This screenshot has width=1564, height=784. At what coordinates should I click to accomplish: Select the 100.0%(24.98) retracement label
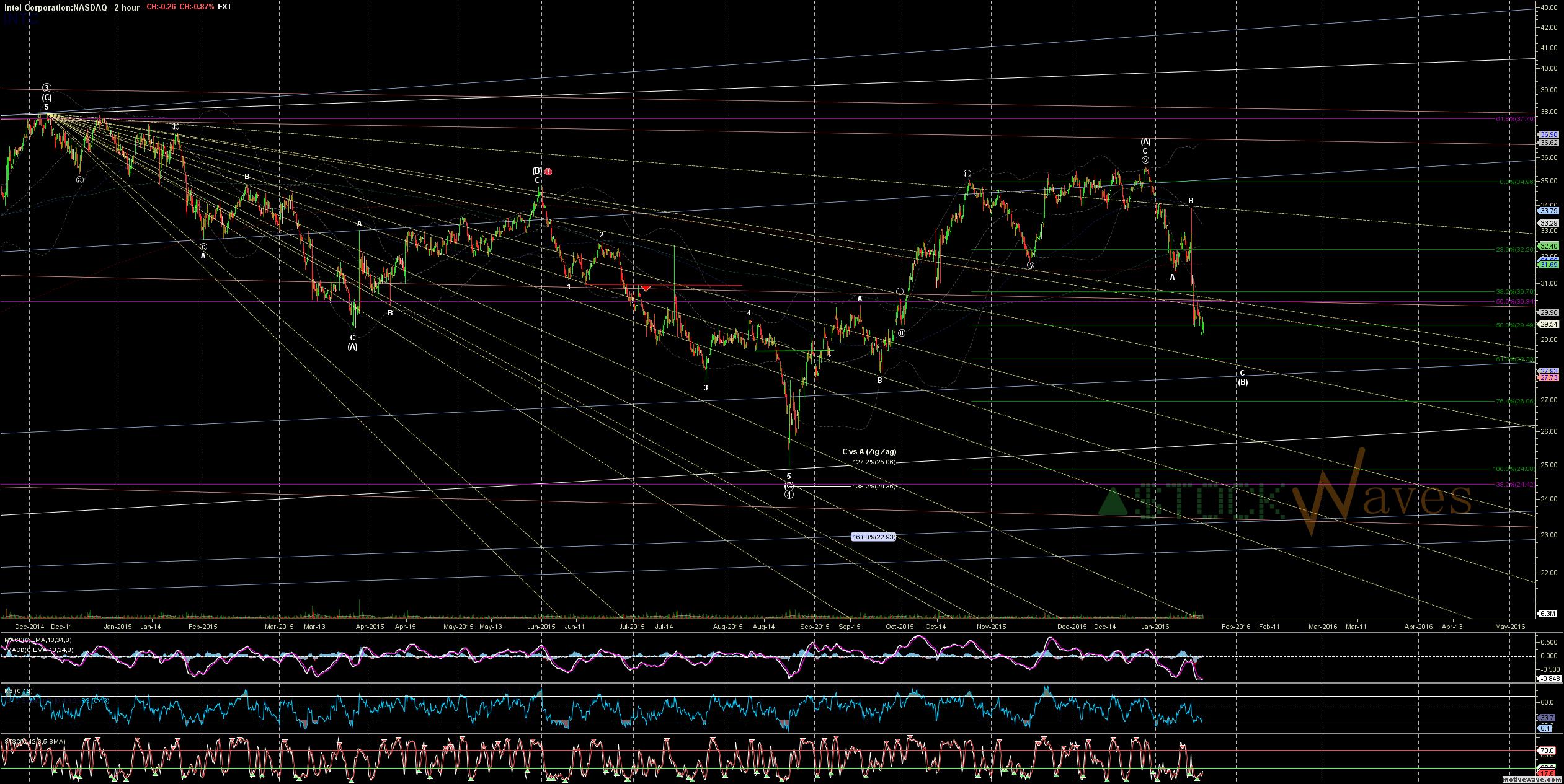point(1513,469)
